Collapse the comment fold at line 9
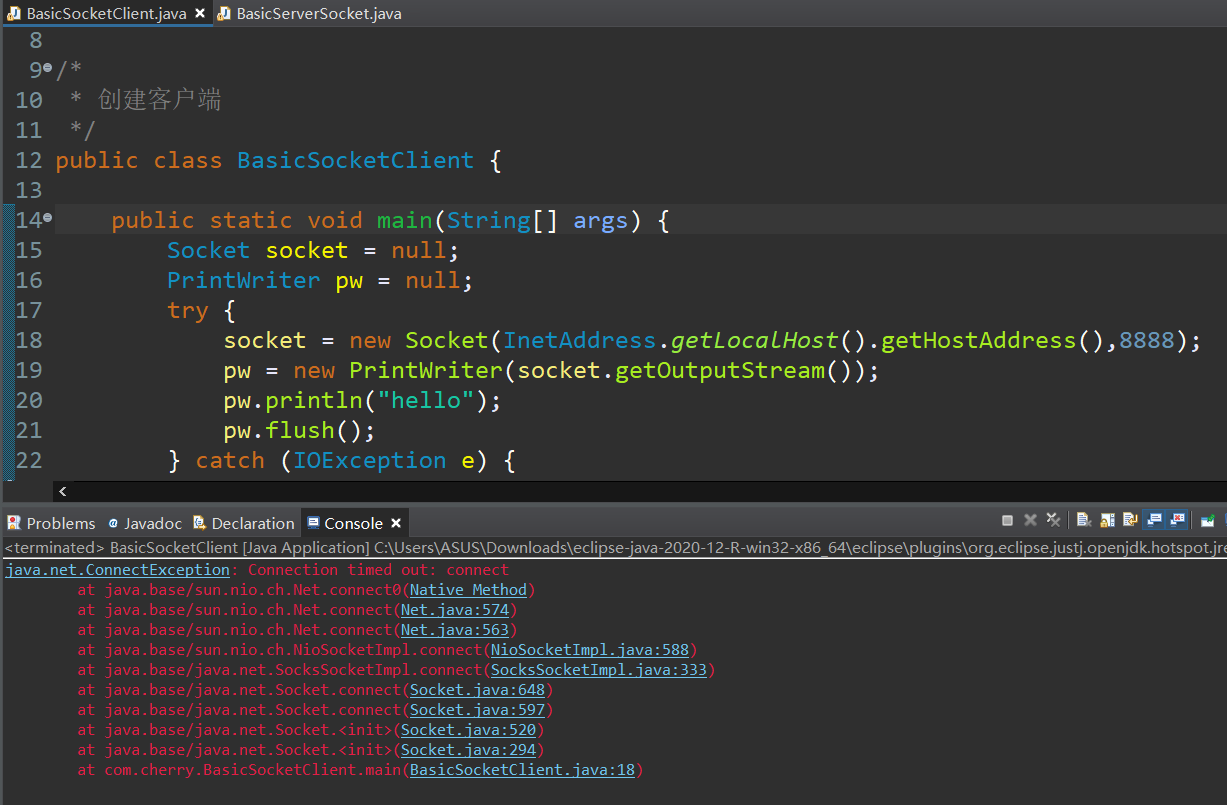 [47, 68]
